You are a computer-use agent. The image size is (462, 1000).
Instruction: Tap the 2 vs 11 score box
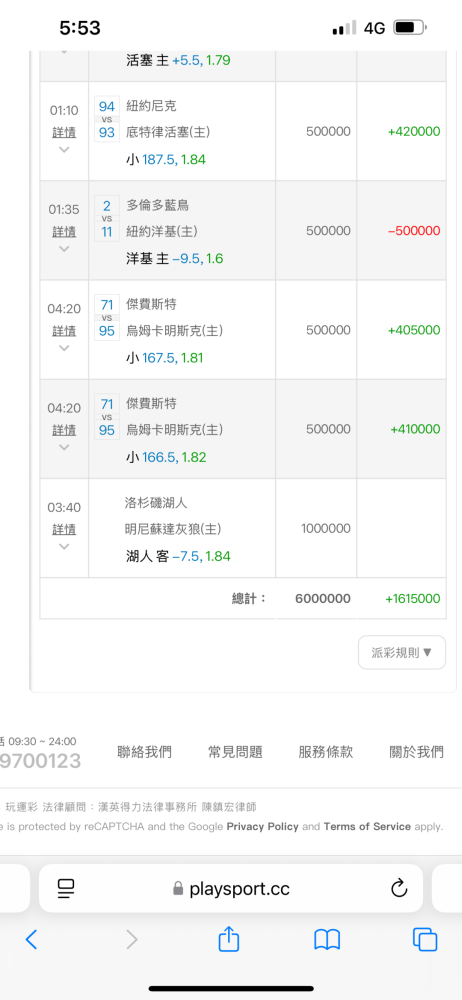tap(107, 218)
